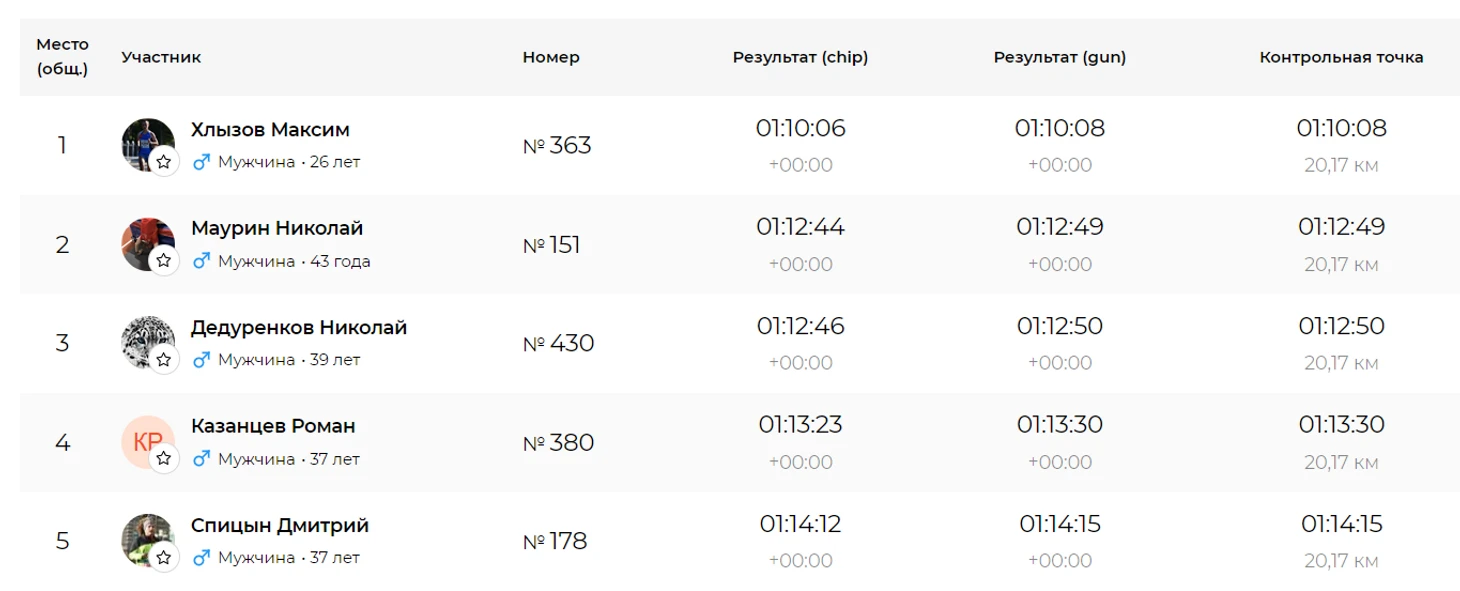The height and width of the screenshot is (591, 1460).
Task: Add Спицын Дмитрий to favorites star
Action: pyautogui.click(x=164, y=557)
